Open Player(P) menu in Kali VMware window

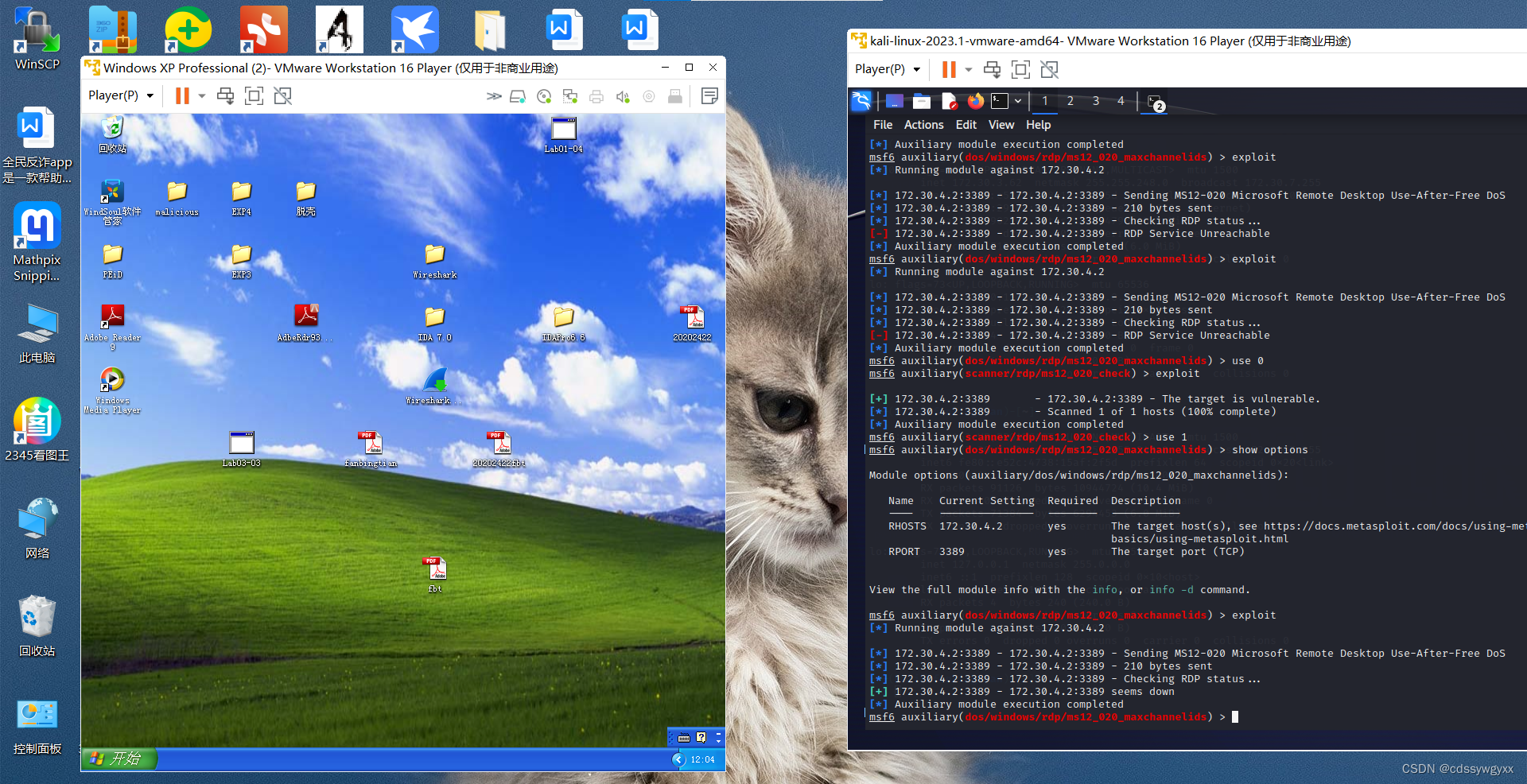click(x=887, y=69)
